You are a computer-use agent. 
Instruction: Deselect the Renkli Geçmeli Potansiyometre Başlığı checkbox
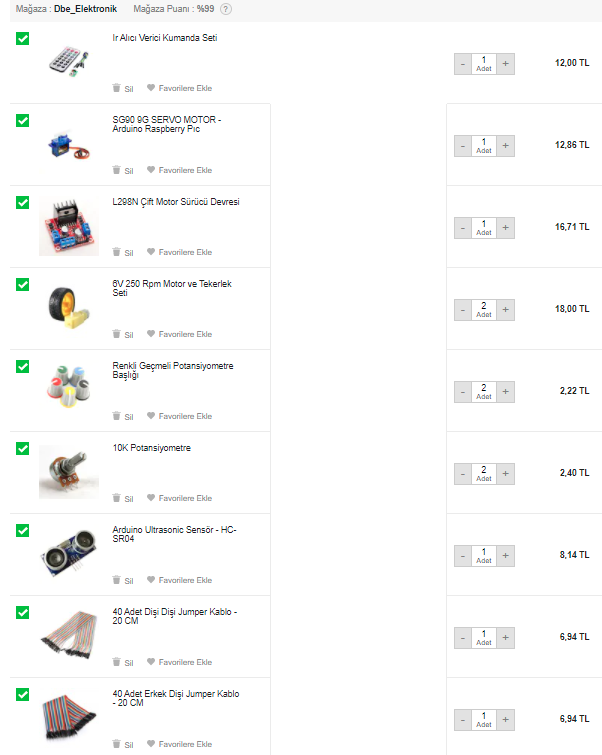click(x=23, y=366)
